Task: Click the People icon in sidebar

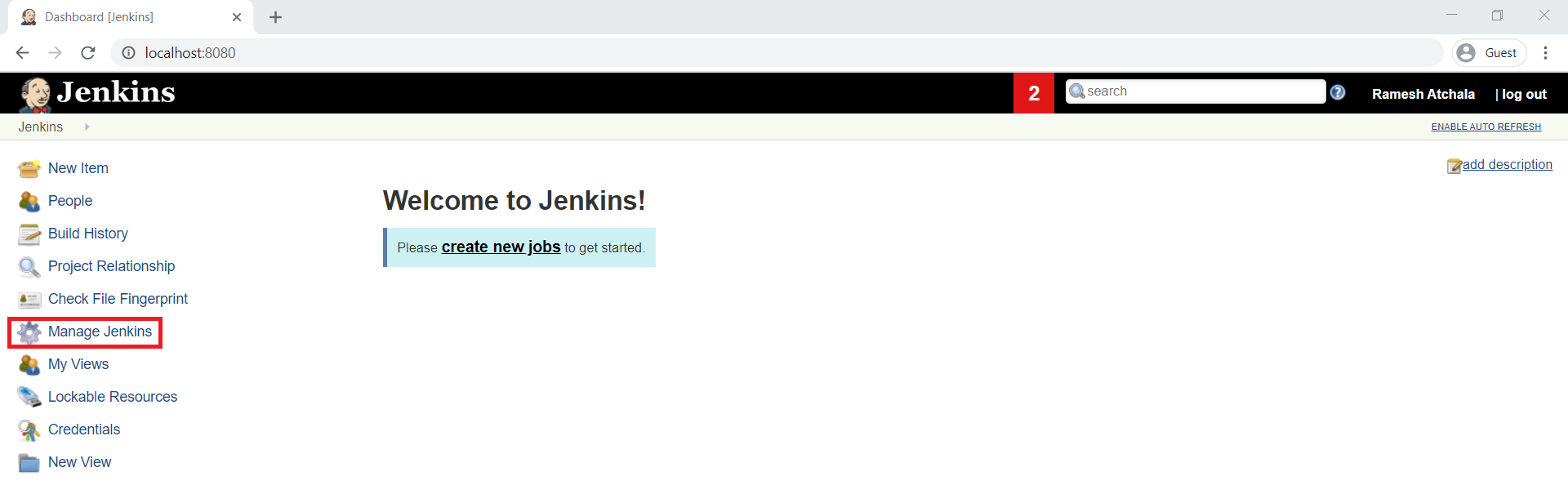Action: pos(29,202)
